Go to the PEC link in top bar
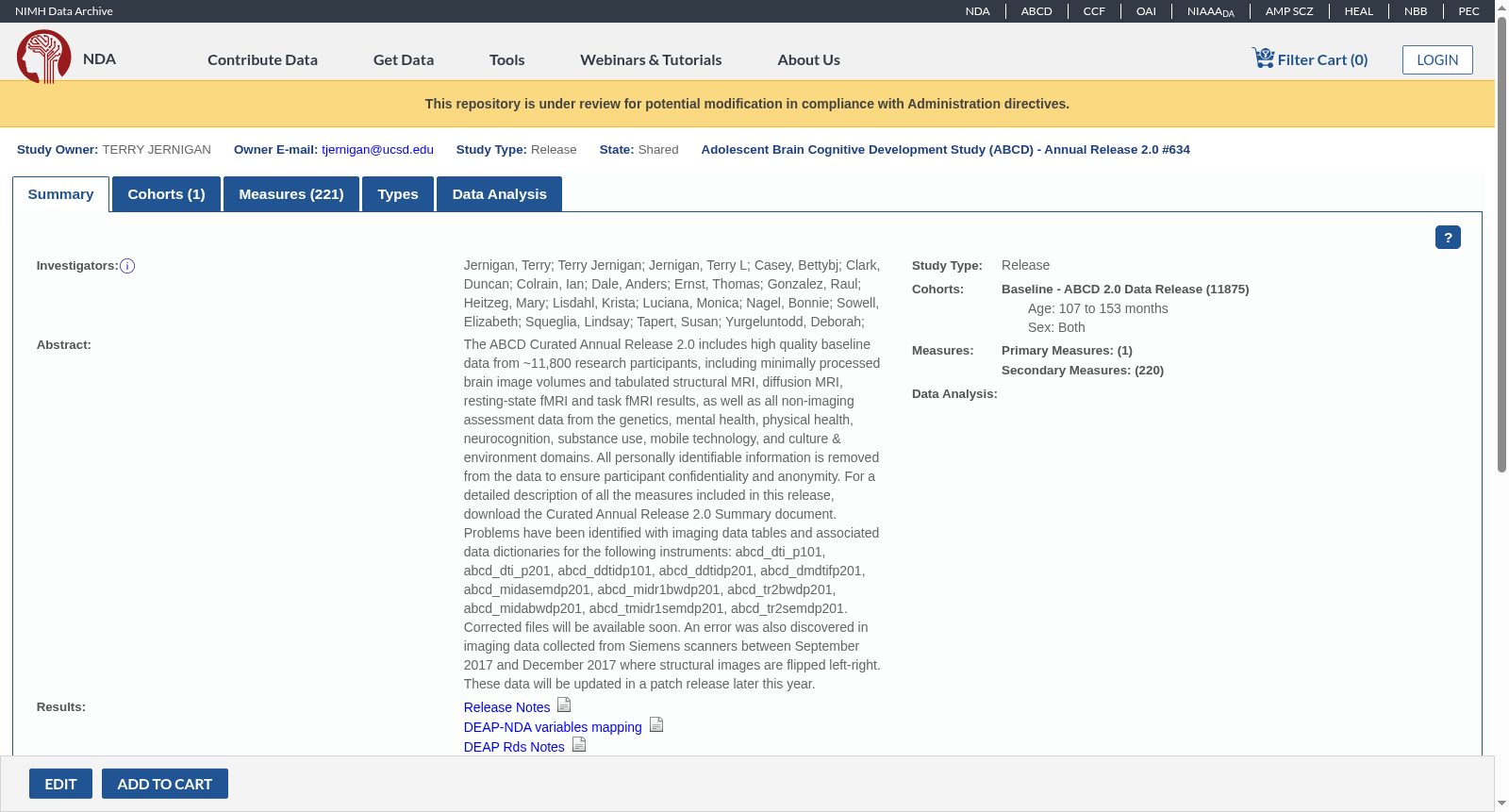 [1468, 11]
